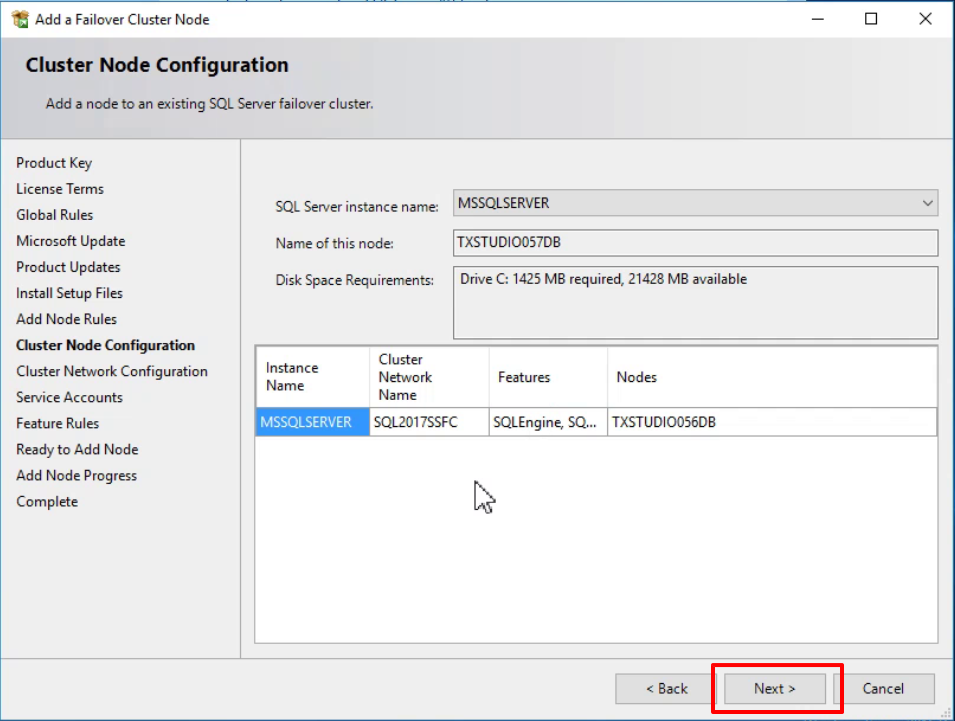Select Complete step in sidebar
The width and height of the screenshot is (955, 721).
tap(47, 502)
